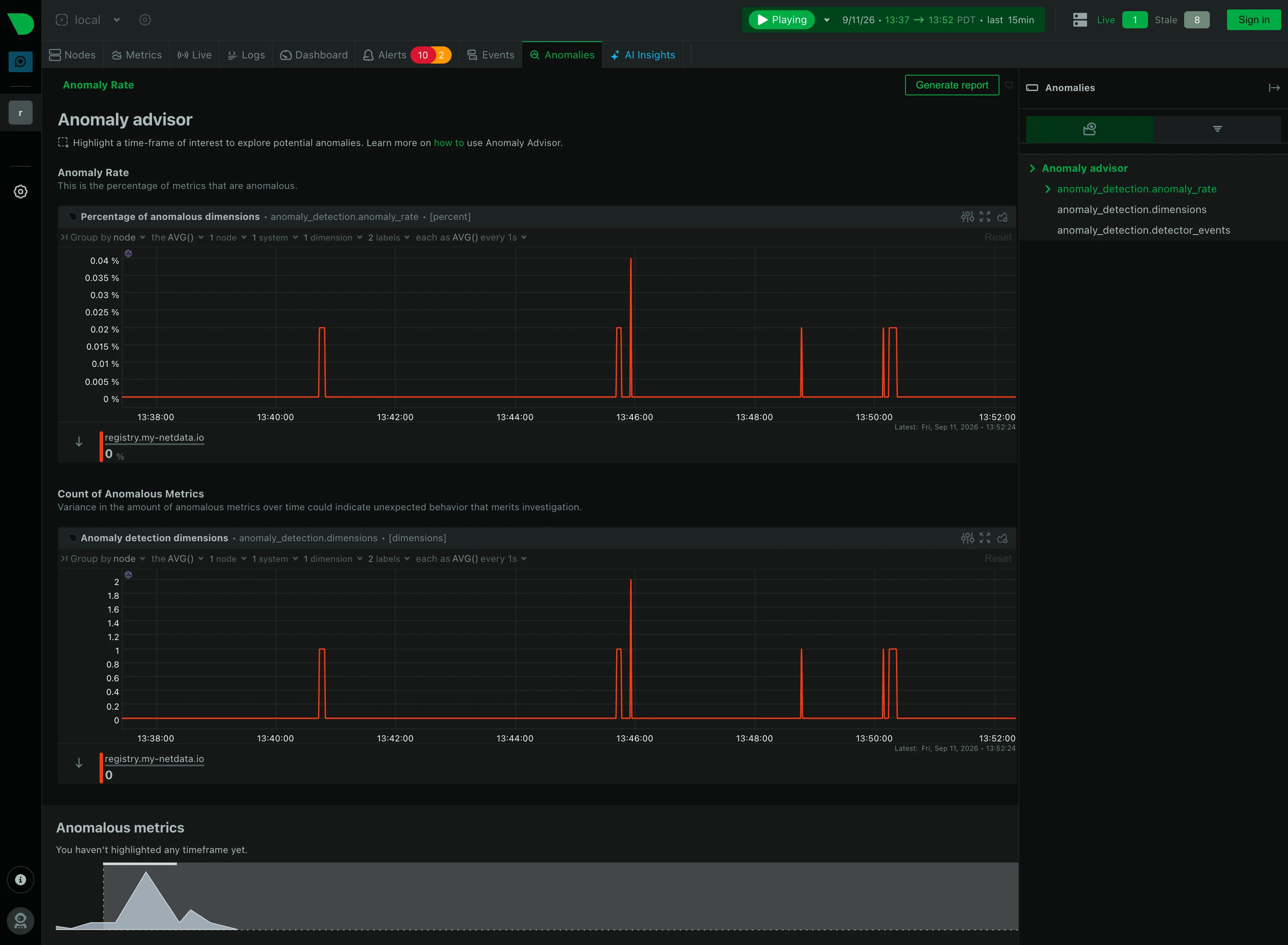The image size is (1288, 945).
Task: Click the nodes server icon near Live count
Action: click(1080, 20)
